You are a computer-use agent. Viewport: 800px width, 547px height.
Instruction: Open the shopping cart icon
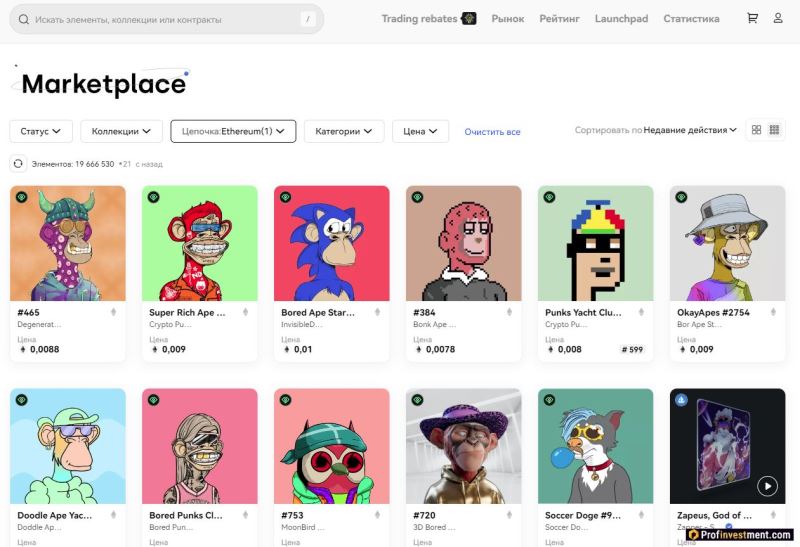[752, 18]
